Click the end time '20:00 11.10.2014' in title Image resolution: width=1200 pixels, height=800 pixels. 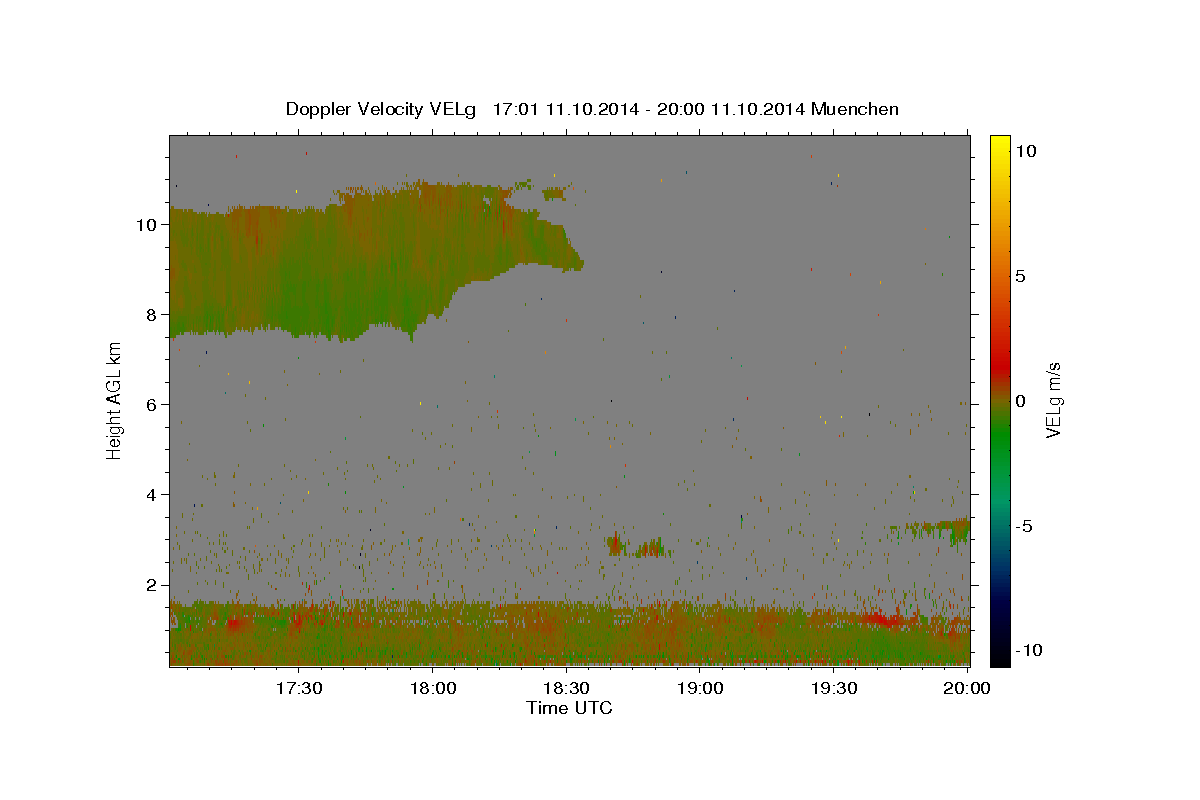[731, 109]
